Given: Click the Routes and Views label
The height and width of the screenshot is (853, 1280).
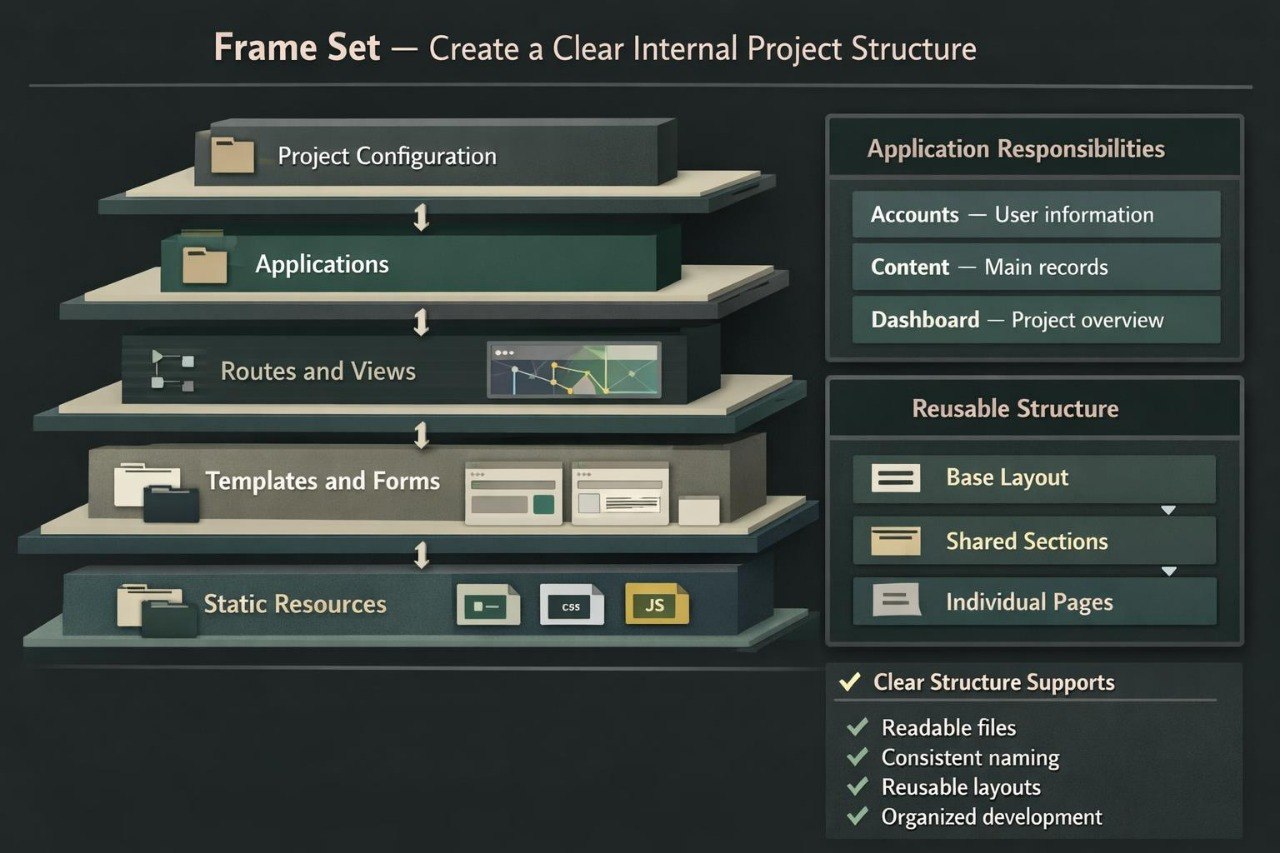Looking at the screenshot, I should click(318, 371).
